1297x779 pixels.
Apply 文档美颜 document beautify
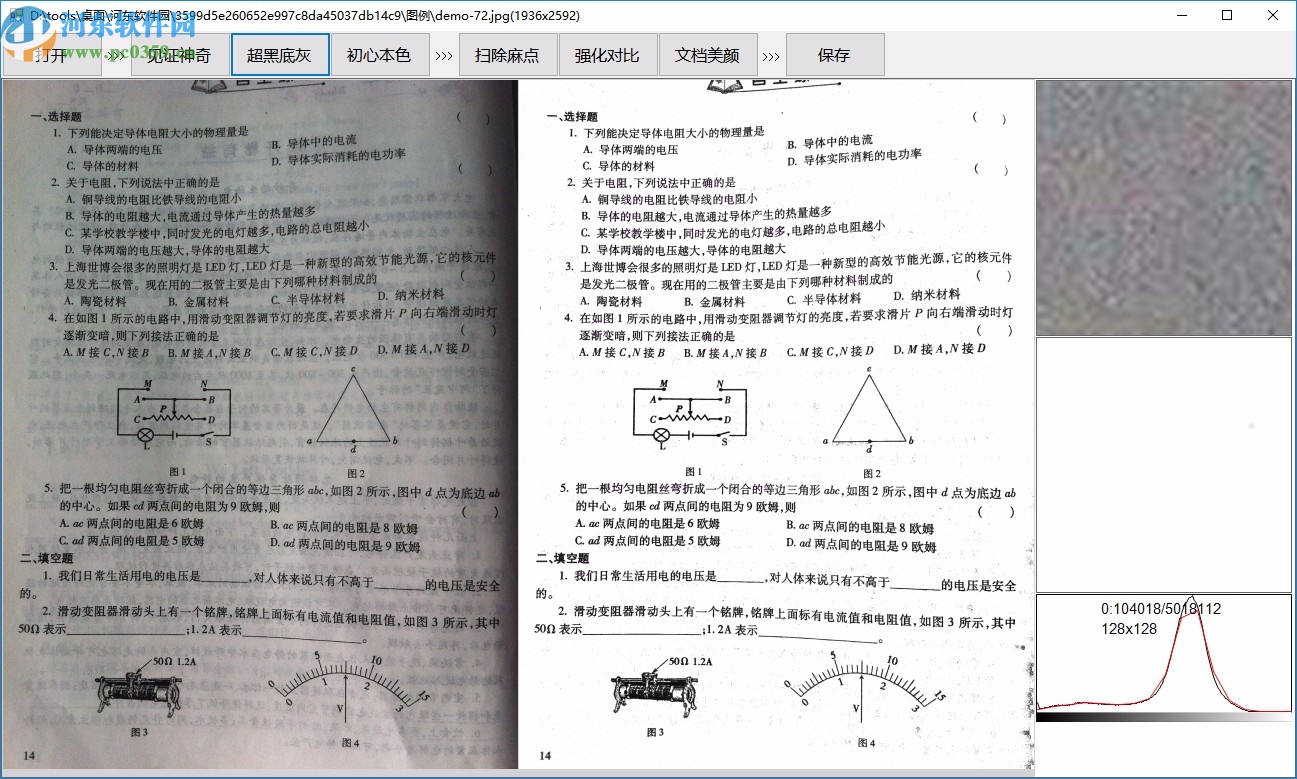708,55
